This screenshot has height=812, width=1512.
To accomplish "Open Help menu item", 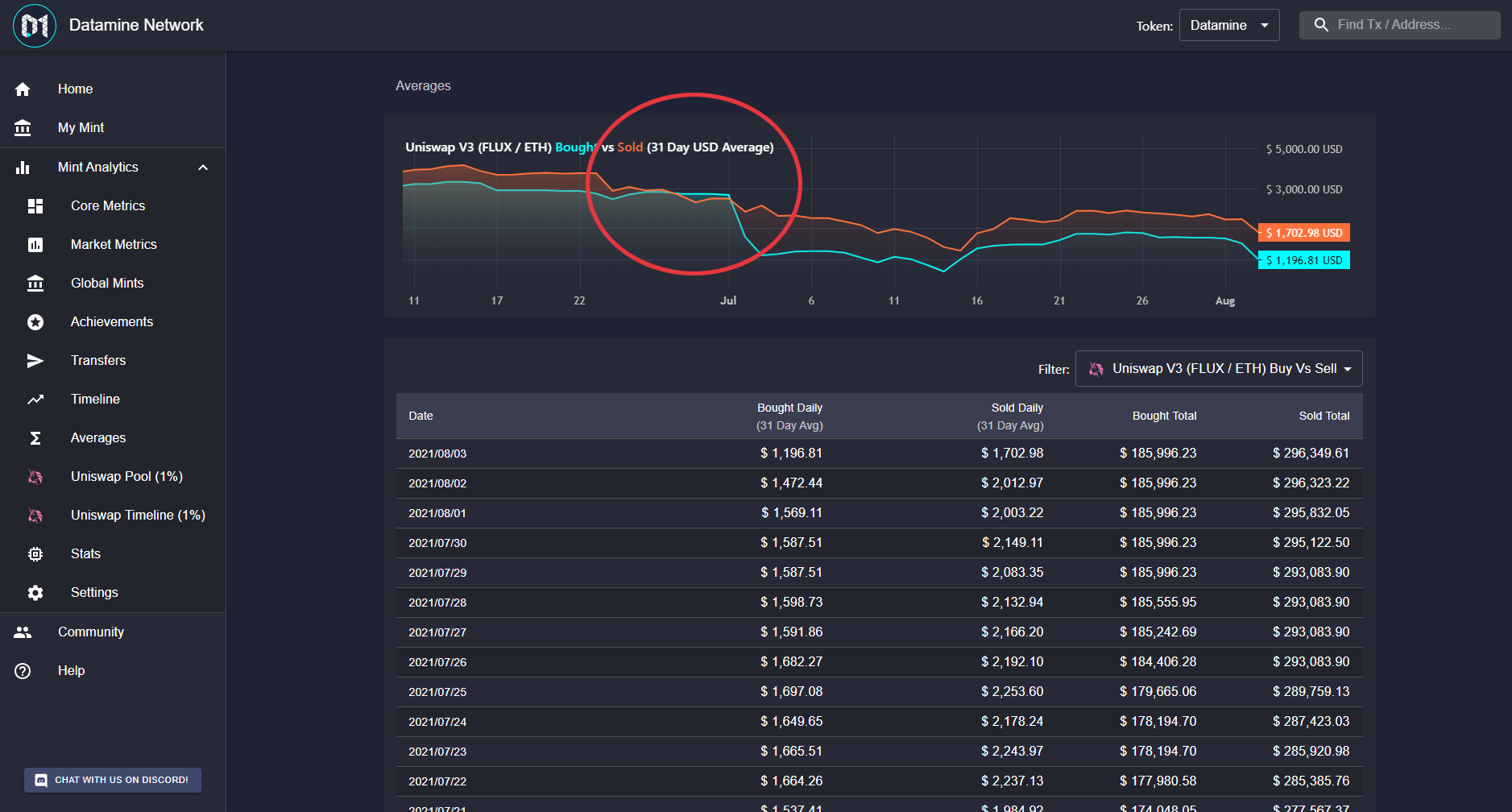I will pos(113,671).
